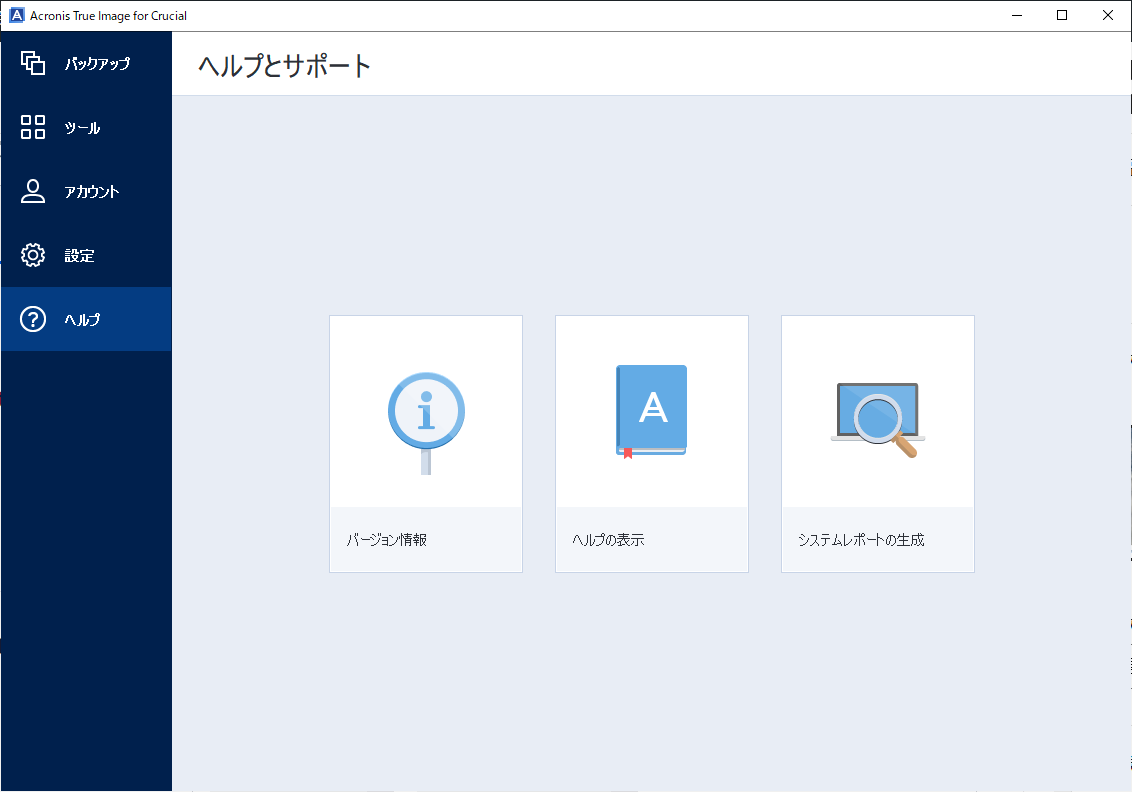The width and height of the screenshot is (1132, 792).
Task: Click the アカウント person icon
Action: (x=32, y=191)
